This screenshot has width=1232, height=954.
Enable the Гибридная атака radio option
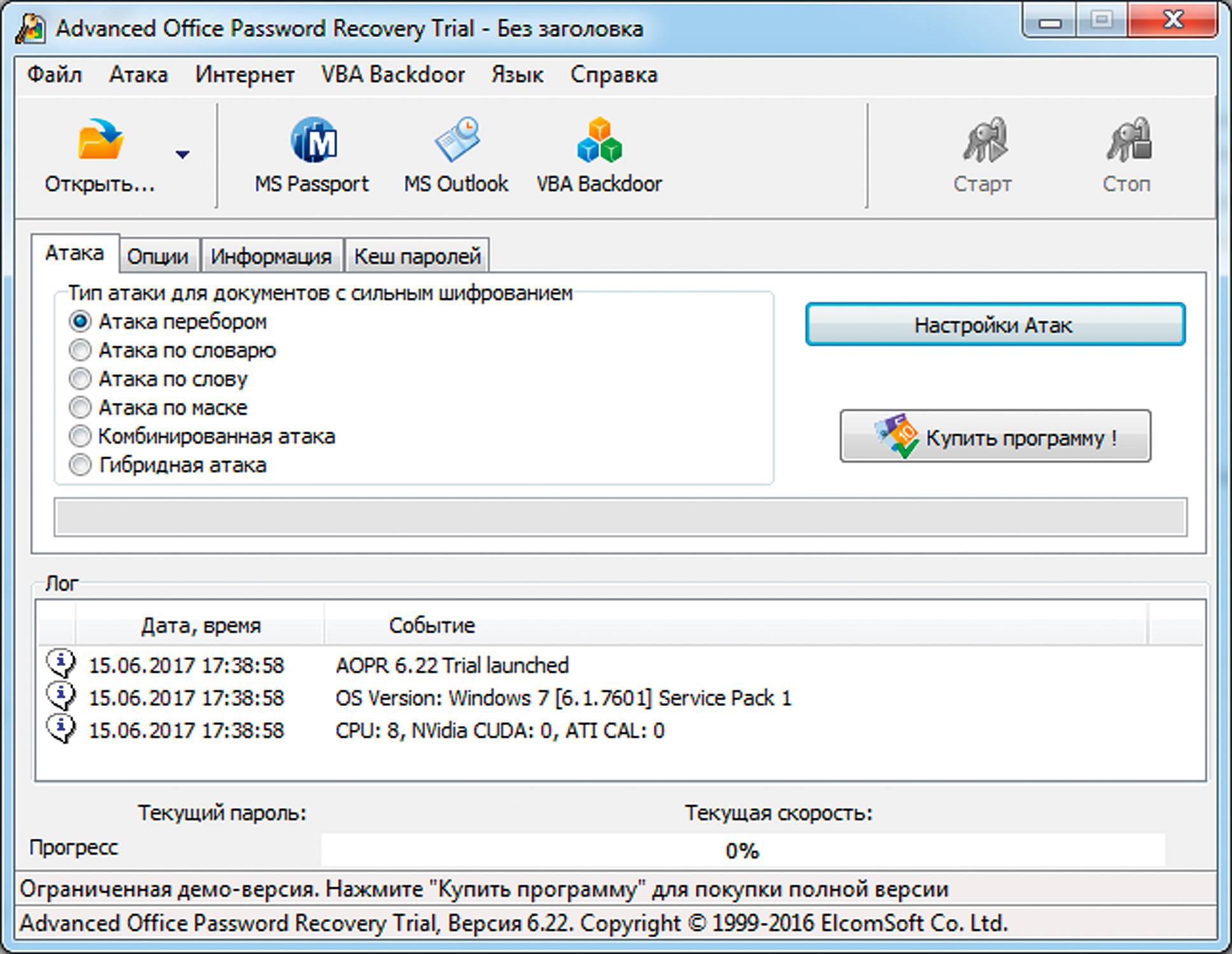(80, 465)
